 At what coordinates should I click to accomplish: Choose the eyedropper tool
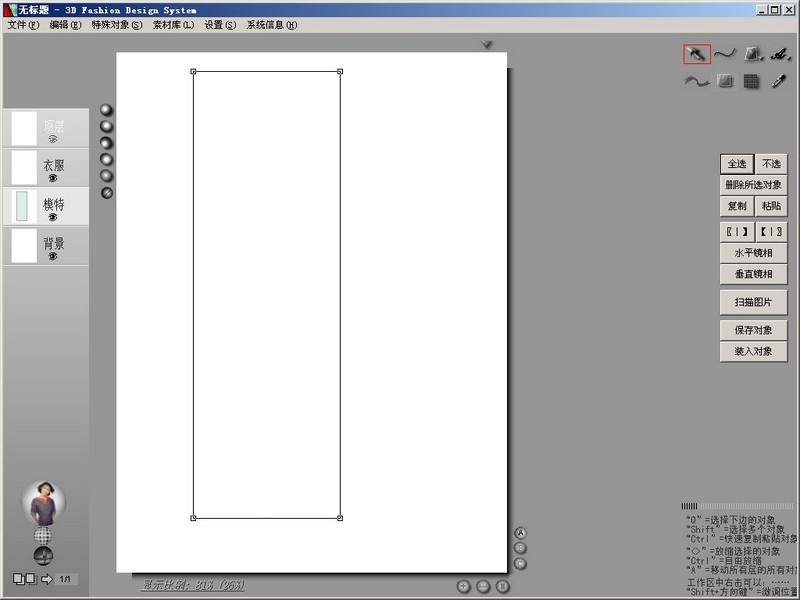click(779, 82)
